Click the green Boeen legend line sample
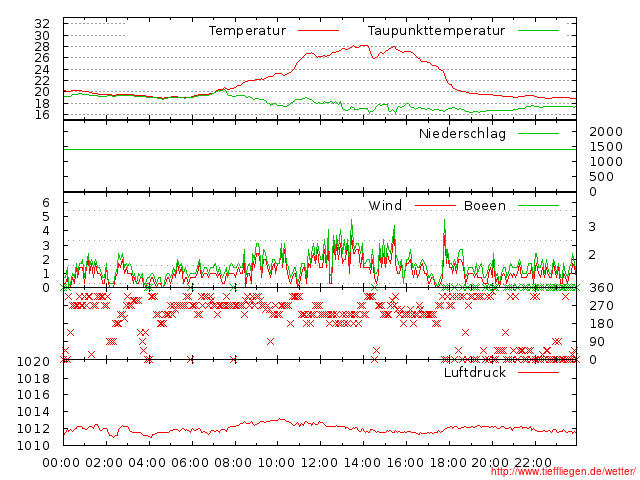 [x=538, y=206]
